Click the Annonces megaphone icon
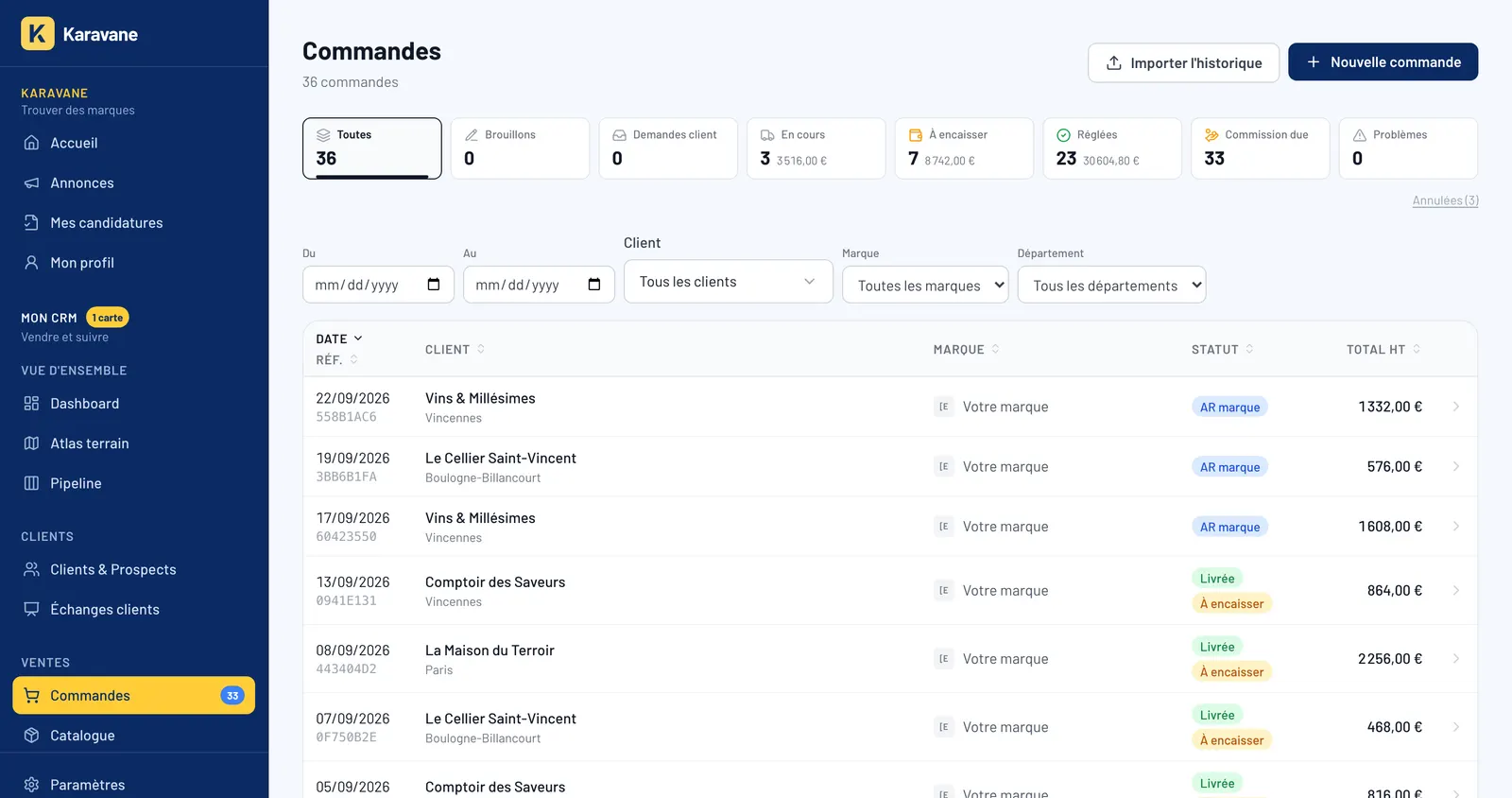 coord(31,182)
